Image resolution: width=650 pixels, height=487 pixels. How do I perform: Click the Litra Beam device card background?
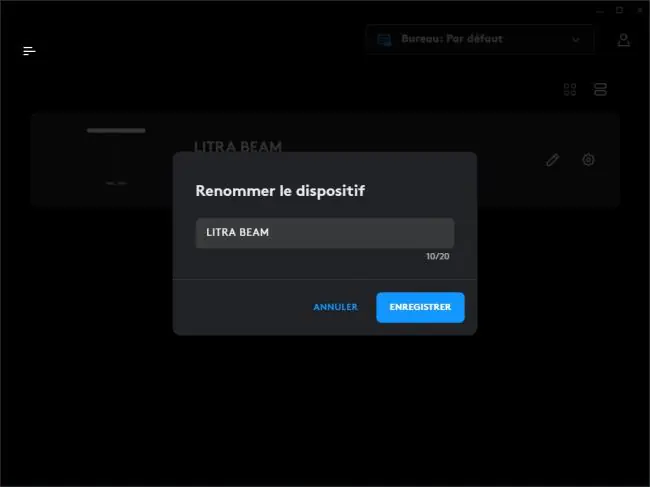(325, 160)
